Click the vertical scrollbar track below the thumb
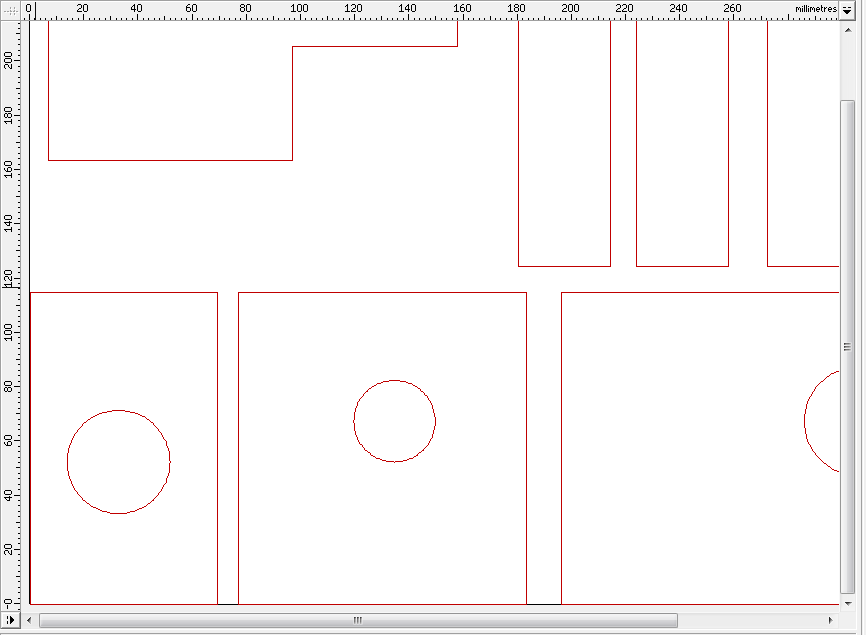This screenshot has height=635, width=866. click(848, 595)
